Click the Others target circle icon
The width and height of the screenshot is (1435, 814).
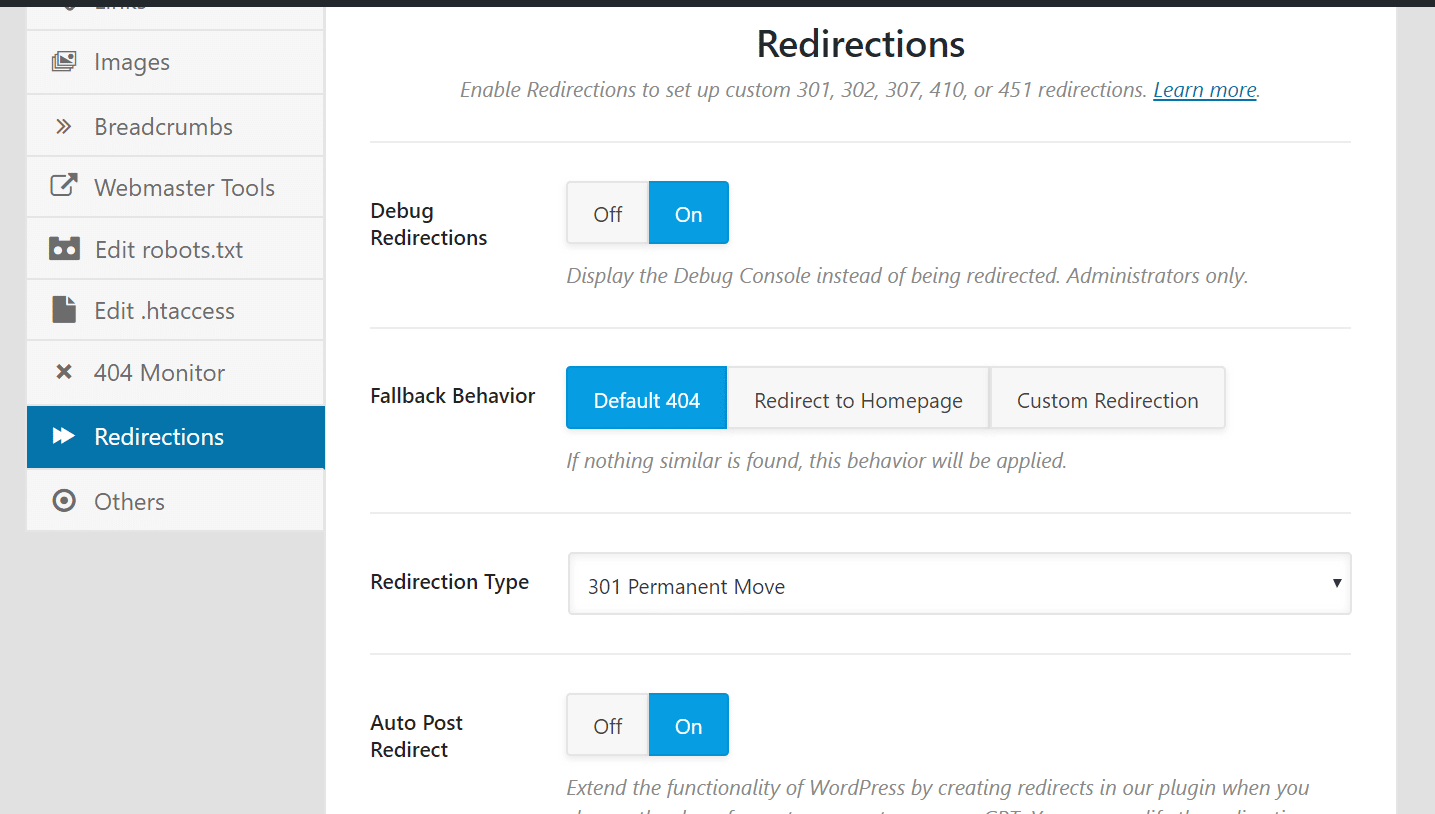click(x=64, y=501)
